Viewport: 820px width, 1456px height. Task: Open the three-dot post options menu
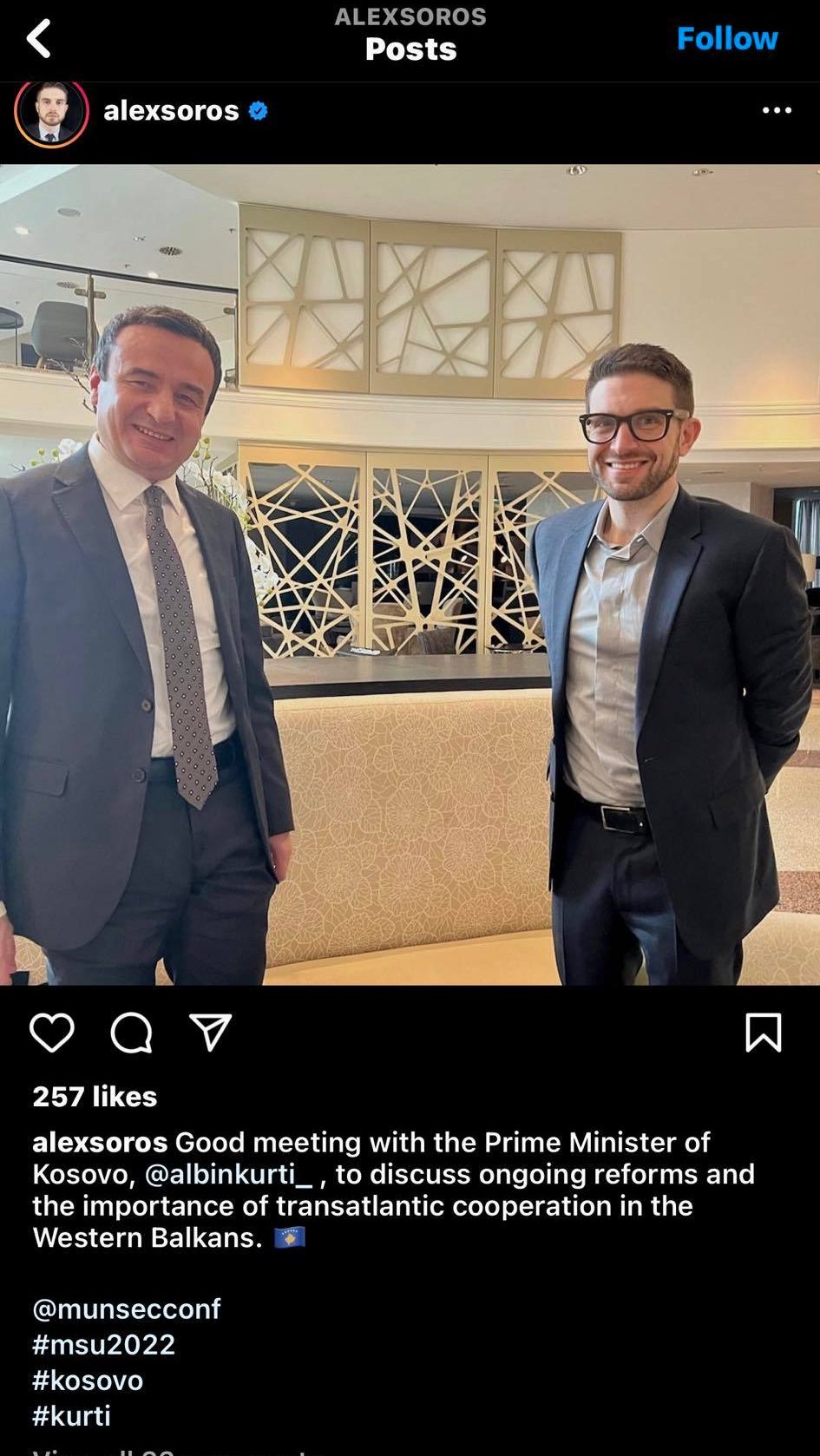(x=777, y=110)
